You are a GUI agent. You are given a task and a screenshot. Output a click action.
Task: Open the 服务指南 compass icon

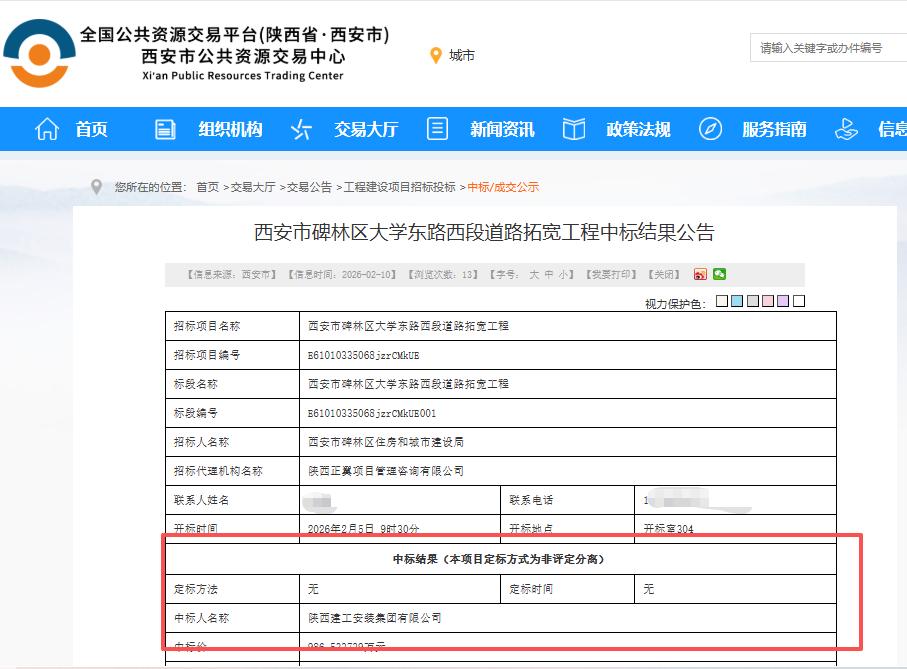pos(710,129)
